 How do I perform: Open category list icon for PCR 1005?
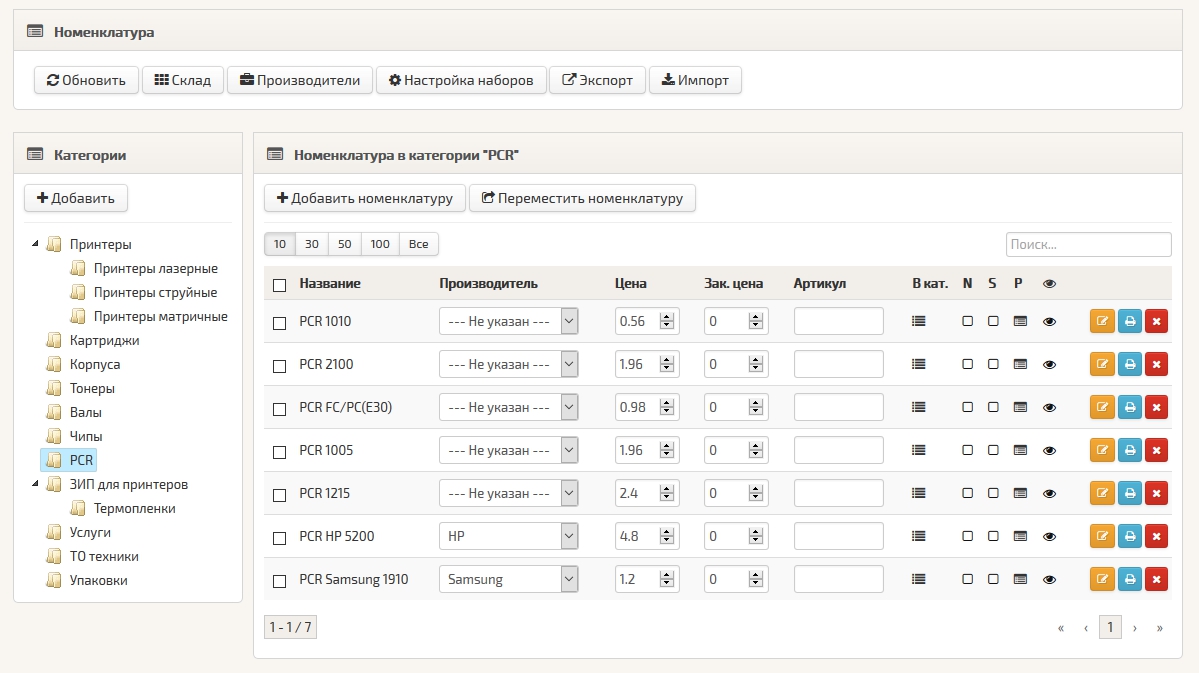pyautogui.click(x=918, y=450)
